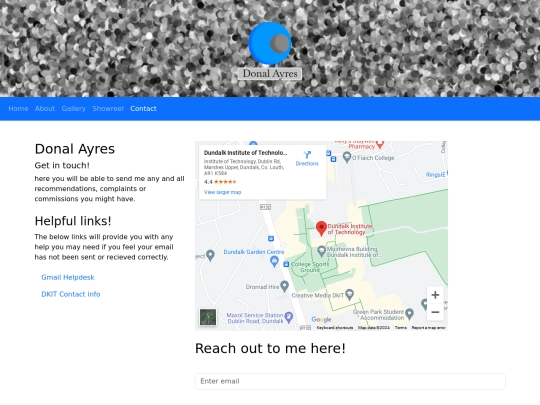Select the Creative Media DkIT map marker
540x405 pixels.
coord(349,294)
